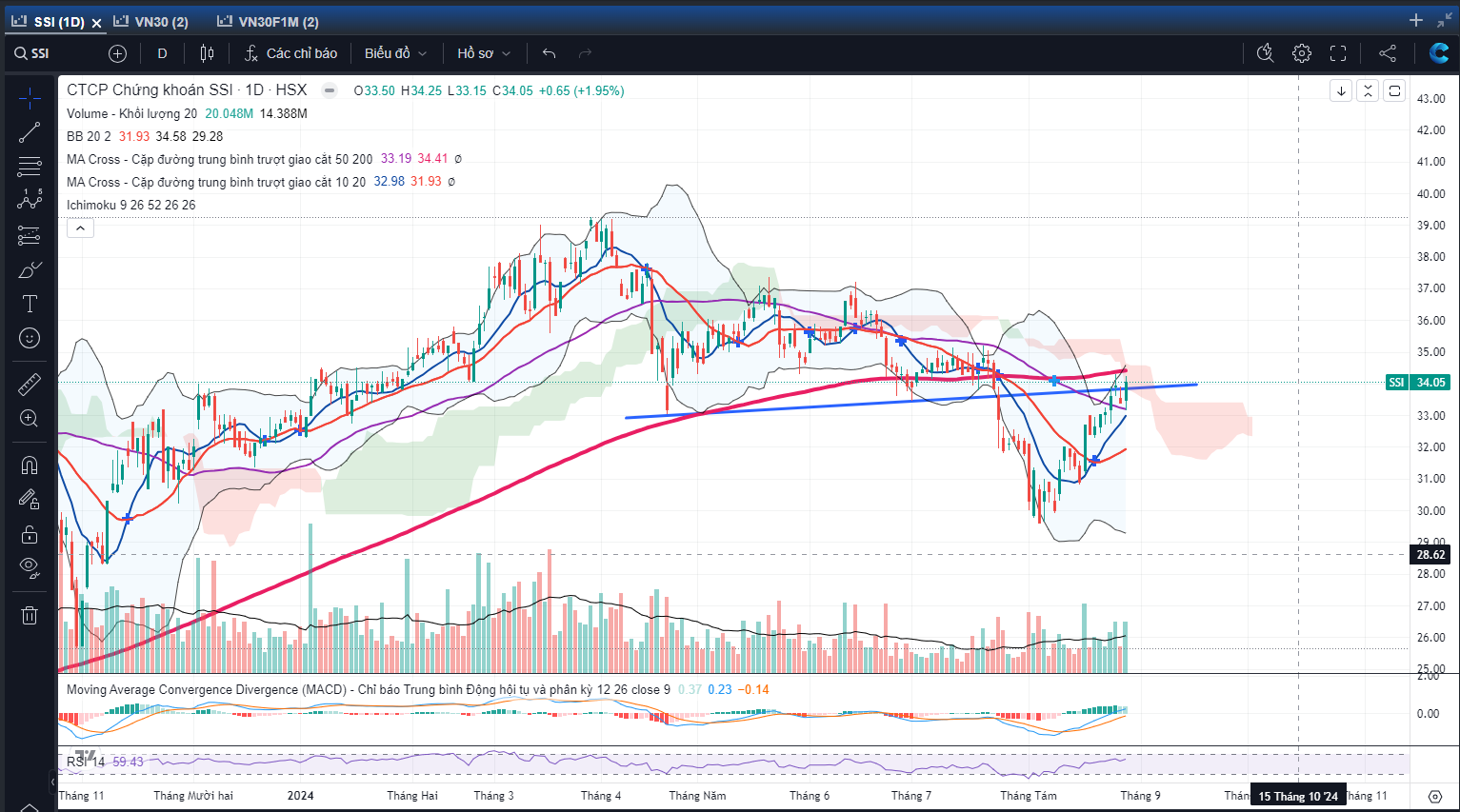The image size is (1460, 812).
Task: Remove drawings with the trash icon
Action: (x=30, y=615)
